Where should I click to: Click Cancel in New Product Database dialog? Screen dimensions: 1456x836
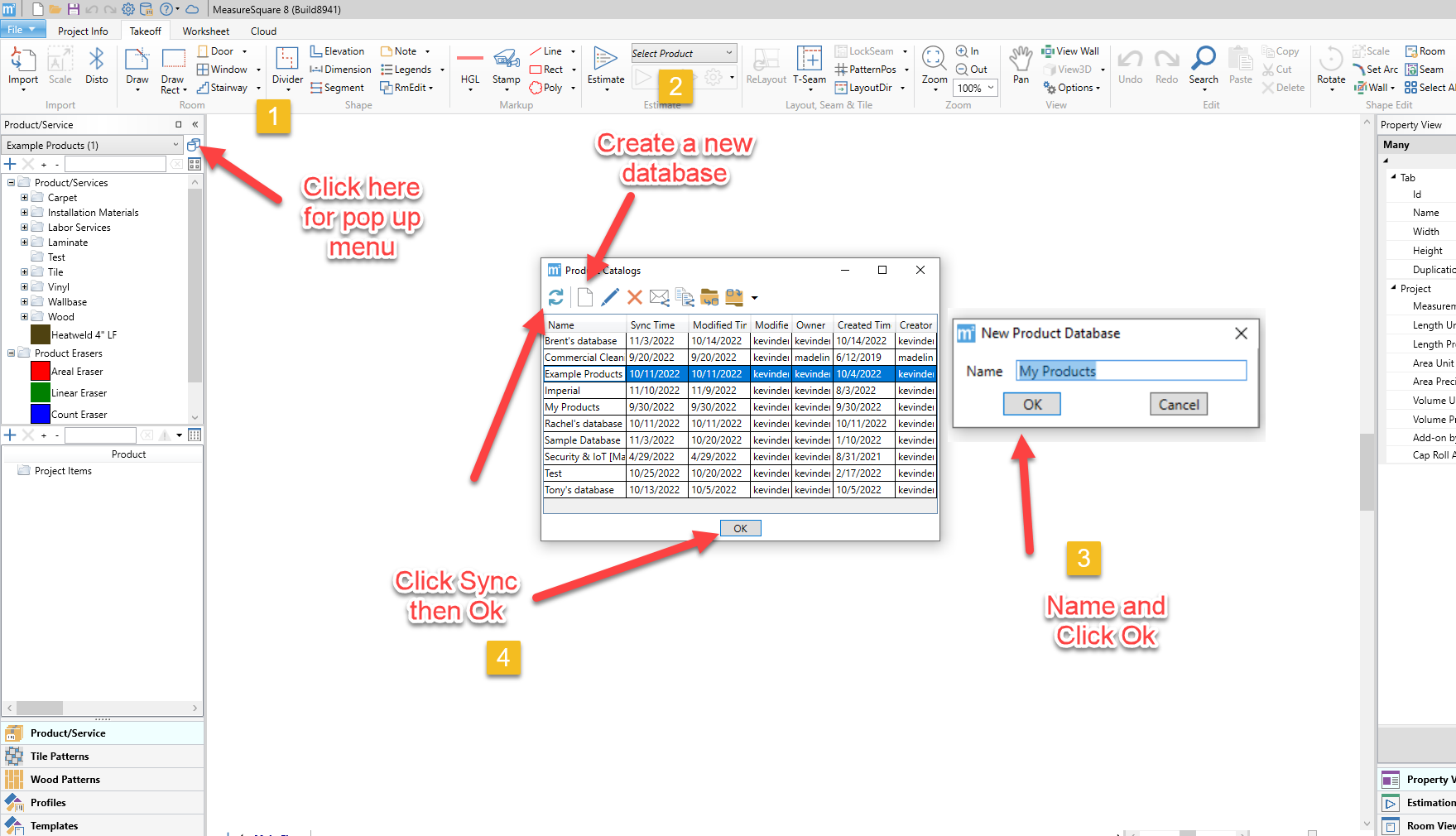[x=1179, y=404]
